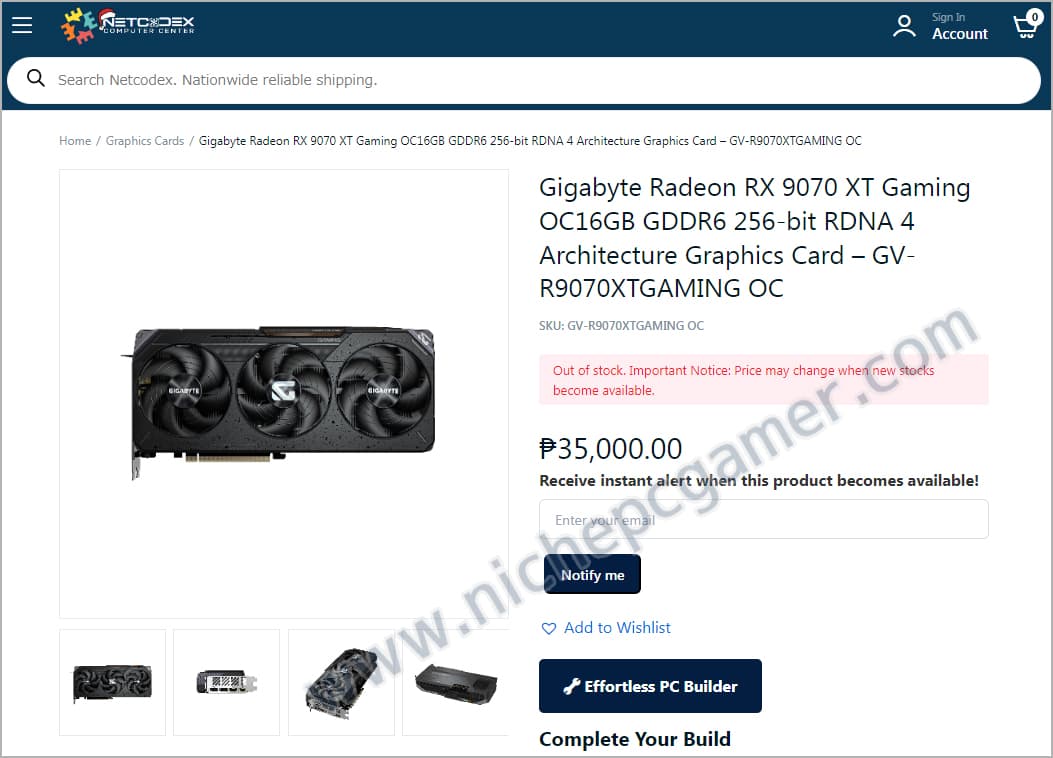This screenshot has width=1053, height=758.
Task: Add to Wishlist link
Action: click(616, 628)
